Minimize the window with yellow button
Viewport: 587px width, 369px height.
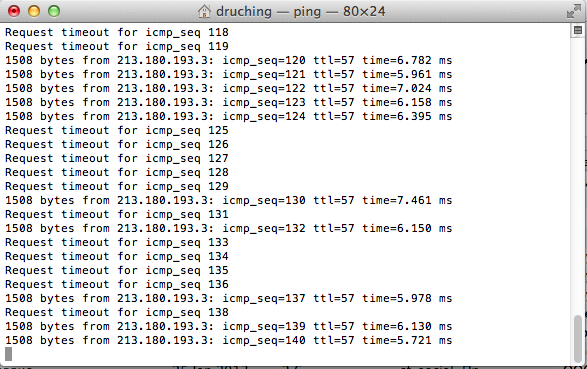pyautogui.click(x=34, y=11)
